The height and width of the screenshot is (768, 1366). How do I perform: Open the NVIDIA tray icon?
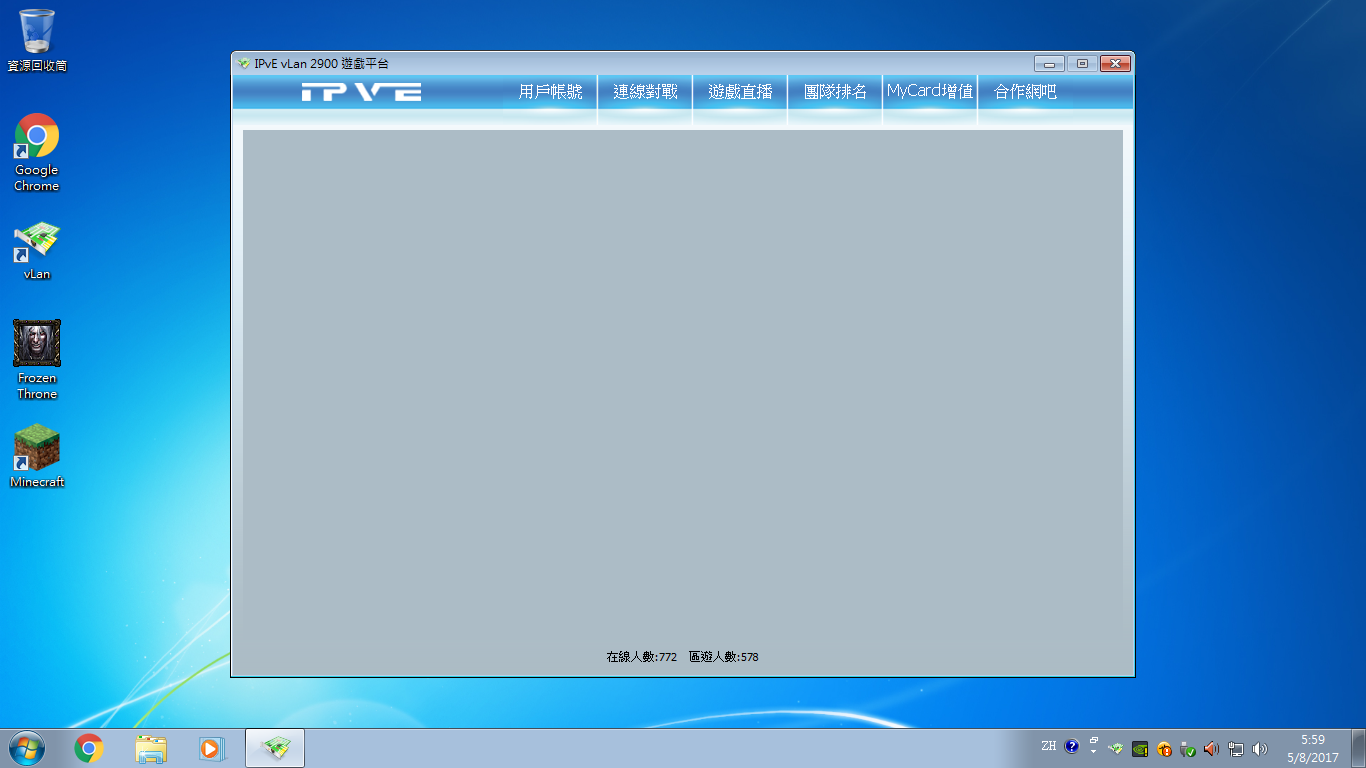[1140, 748]
